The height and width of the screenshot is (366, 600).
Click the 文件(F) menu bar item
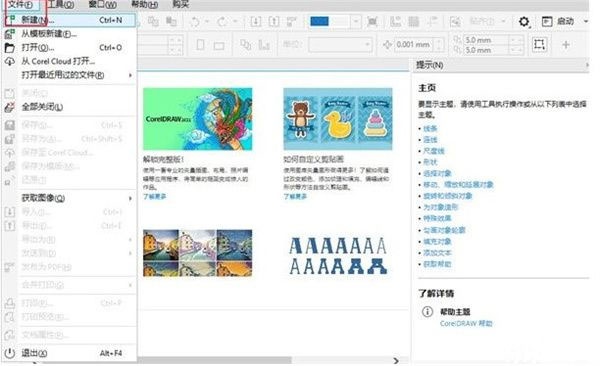(x=20, y=5)
